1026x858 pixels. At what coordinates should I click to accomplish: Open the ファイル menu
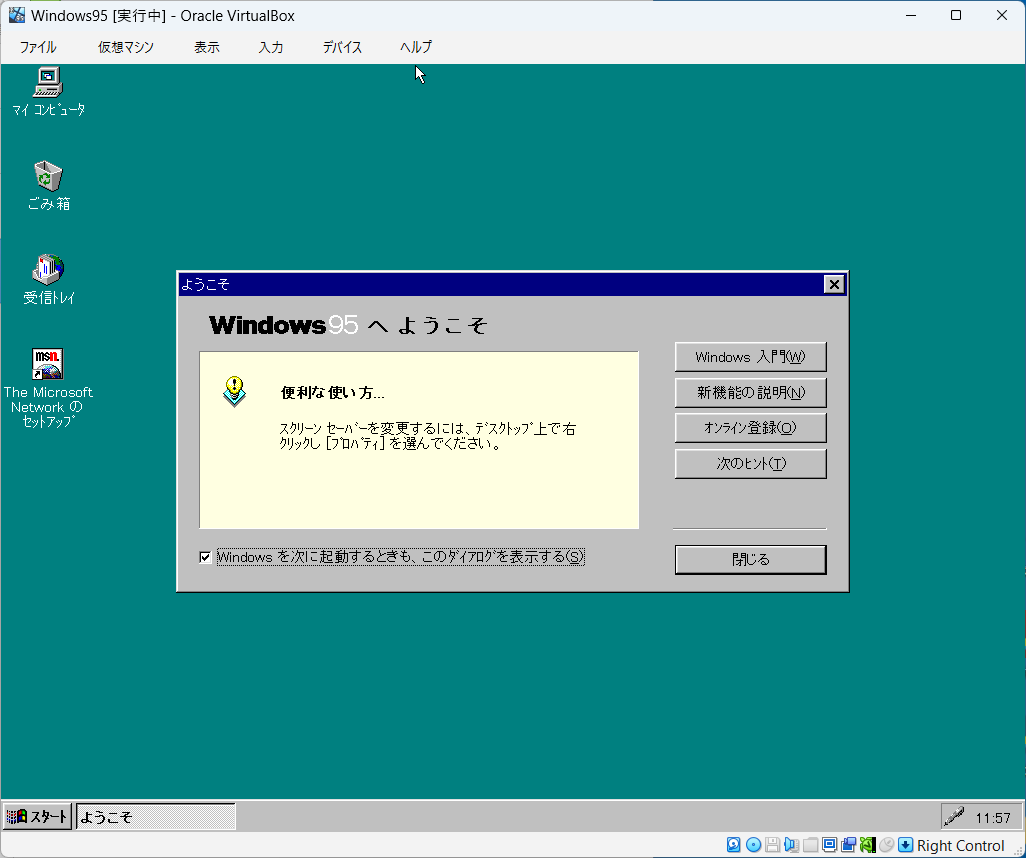point(38,47)
